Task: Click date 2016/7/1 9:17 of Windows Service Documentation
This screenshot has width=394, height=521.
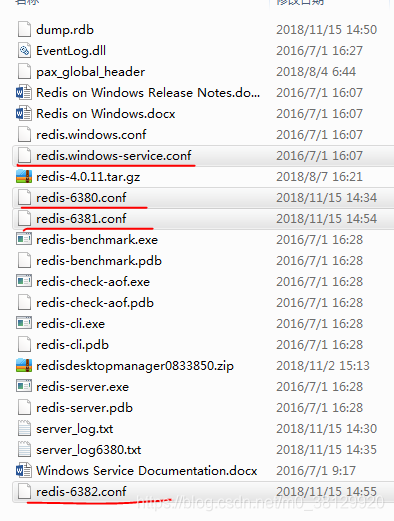Action: [x=316, y=471]
